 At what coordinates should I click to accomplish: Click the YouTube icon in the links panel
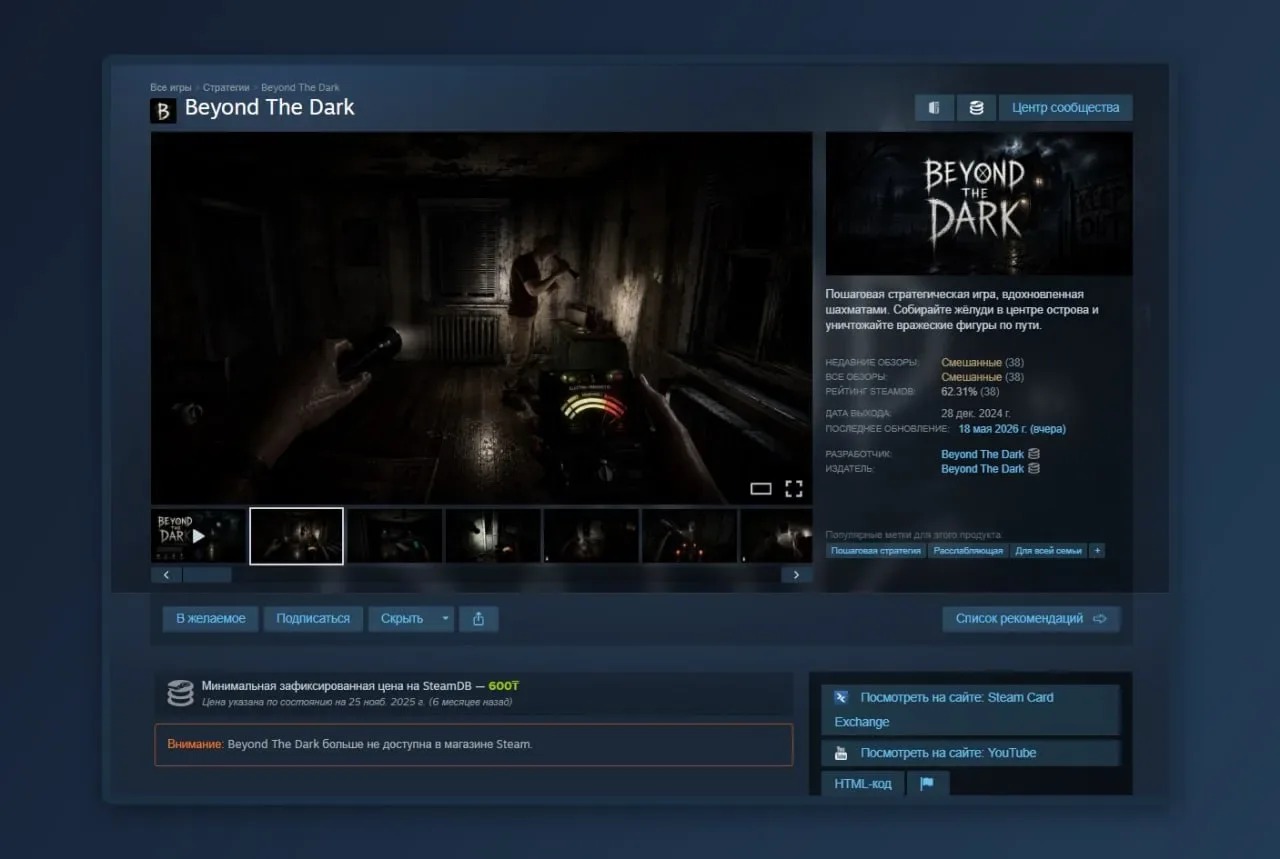tap(841, 753)
